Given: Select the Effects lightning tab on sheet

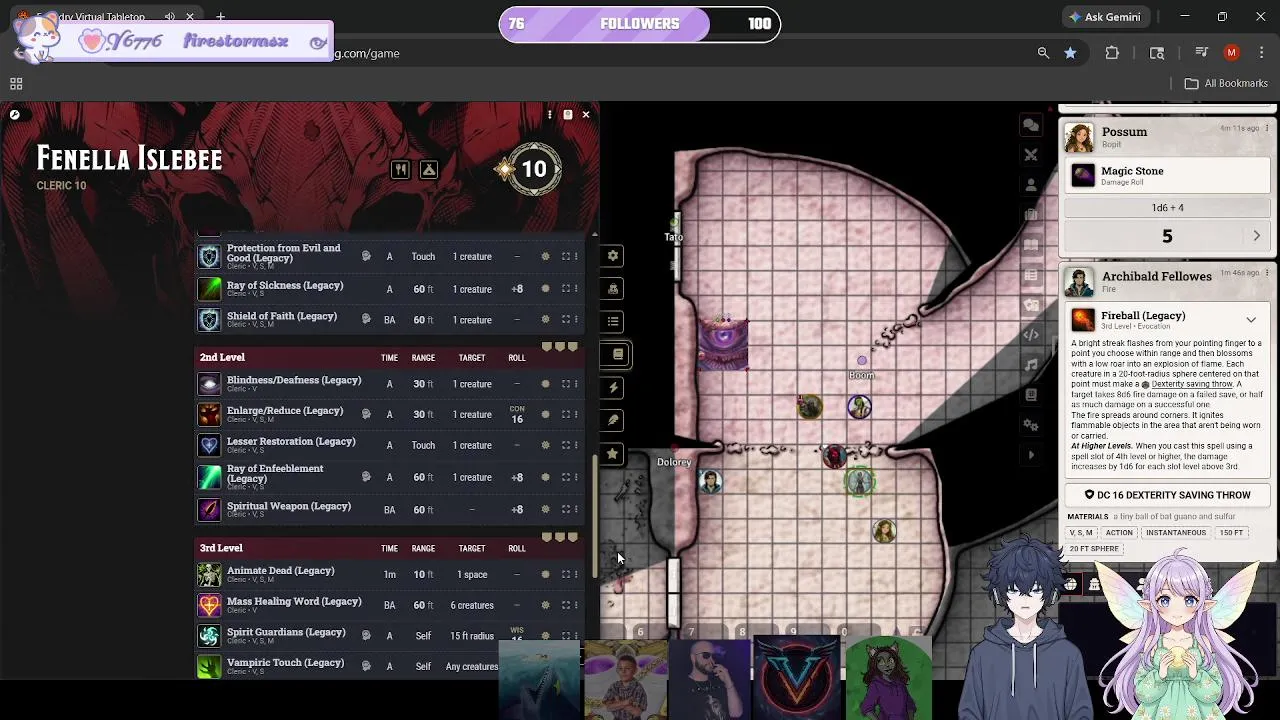Looking at the screenshot, I should (x=613, y=387).
